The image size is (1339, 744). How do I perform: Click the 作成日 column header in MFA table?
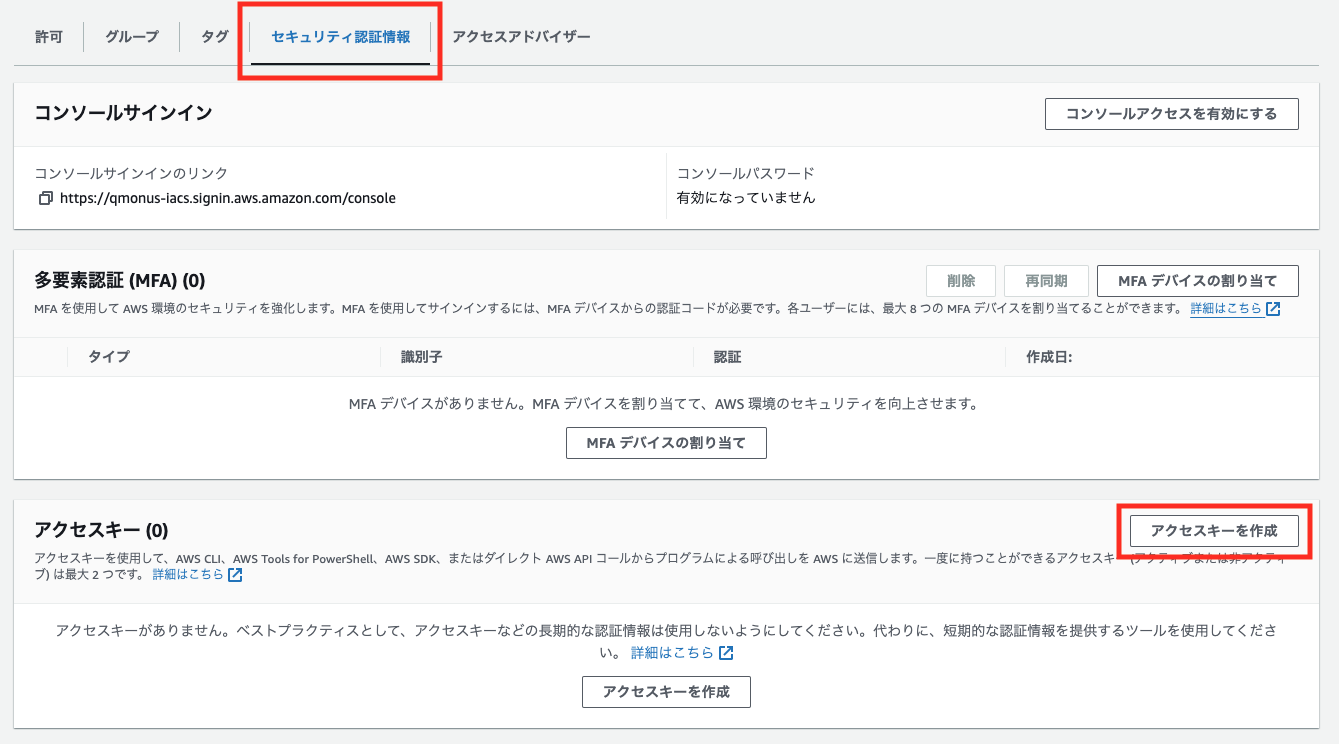click(x=1049, y=357)
